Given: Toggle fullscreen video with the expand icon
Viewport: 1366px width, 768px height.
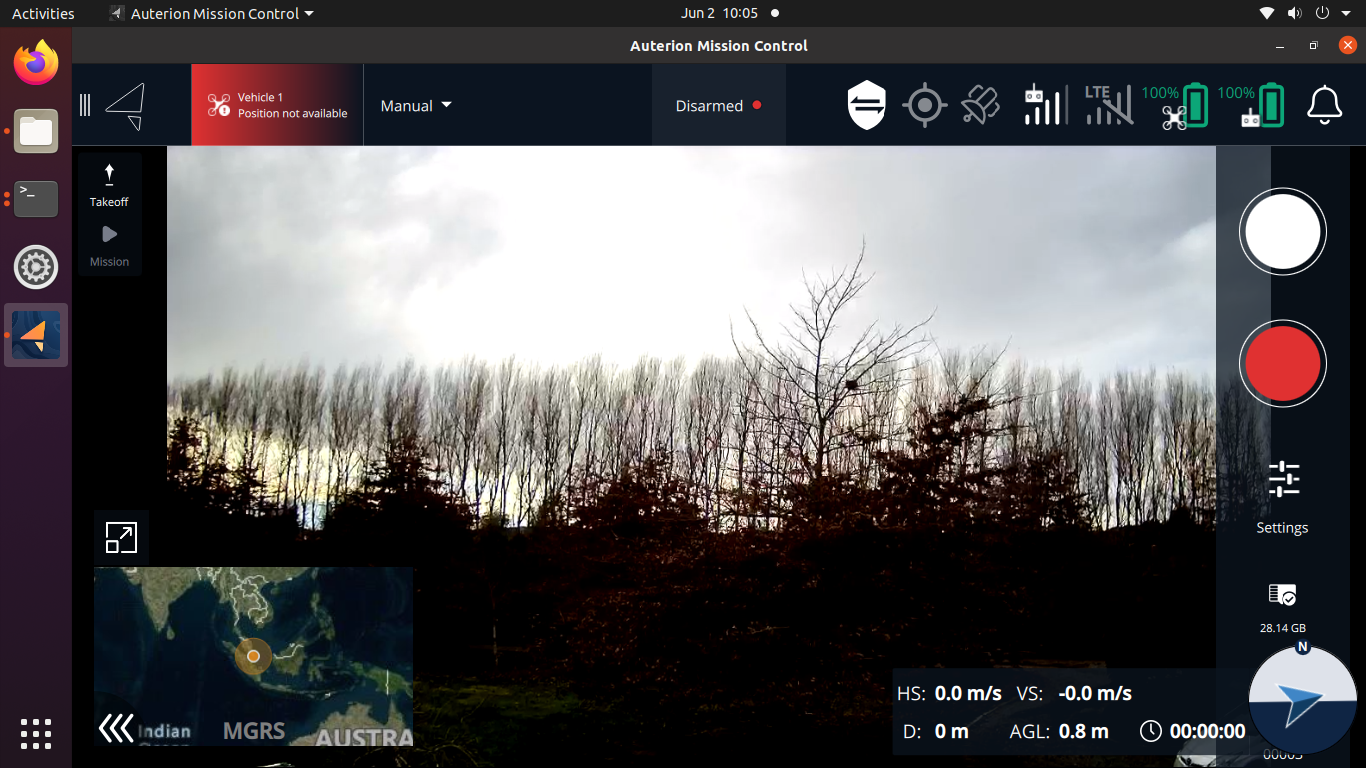Looking at the screenshot, I should pyautogui.click(x=120, y=537).
